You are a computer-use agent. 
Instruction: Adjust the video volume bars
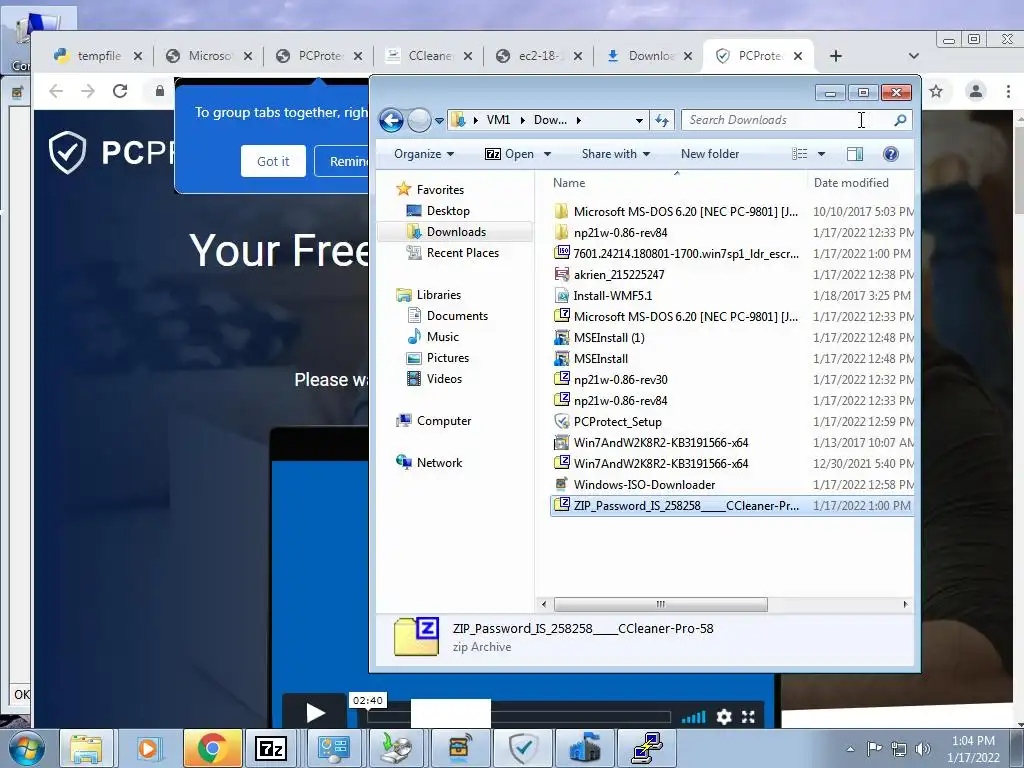pos(694,717)
